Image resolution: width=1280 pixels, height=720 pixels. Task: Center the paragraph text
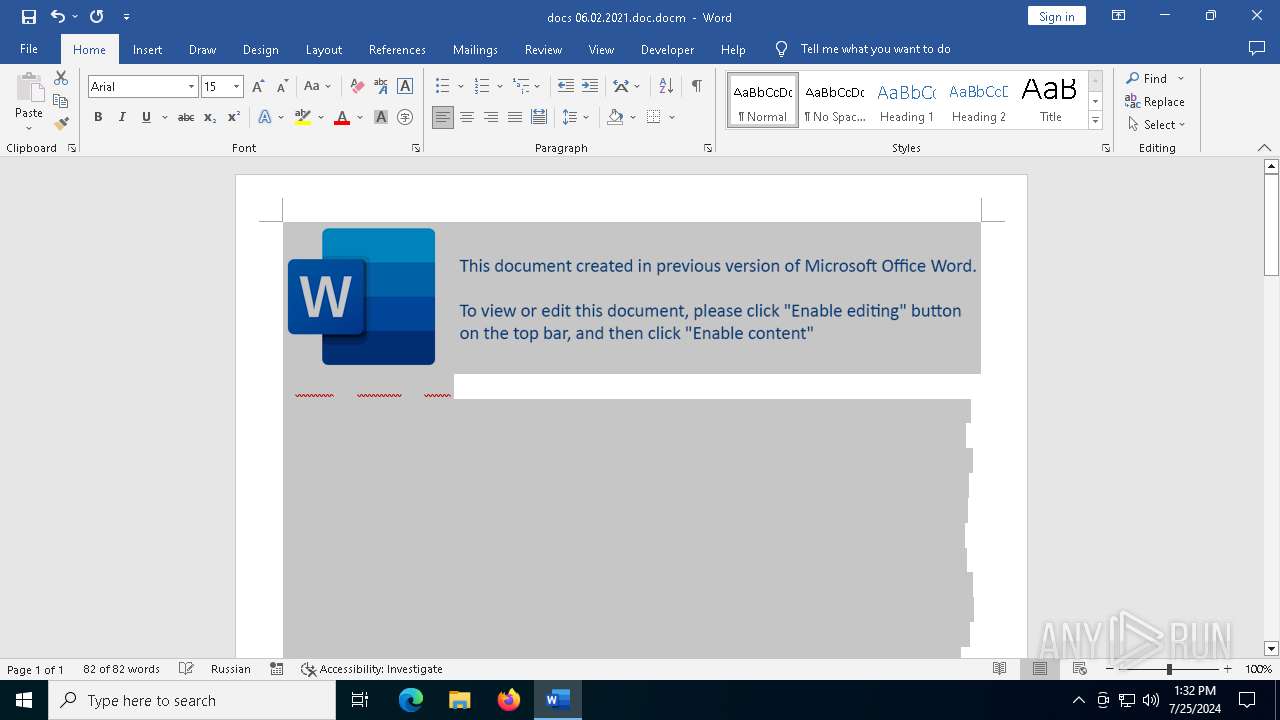pos(467,118)
